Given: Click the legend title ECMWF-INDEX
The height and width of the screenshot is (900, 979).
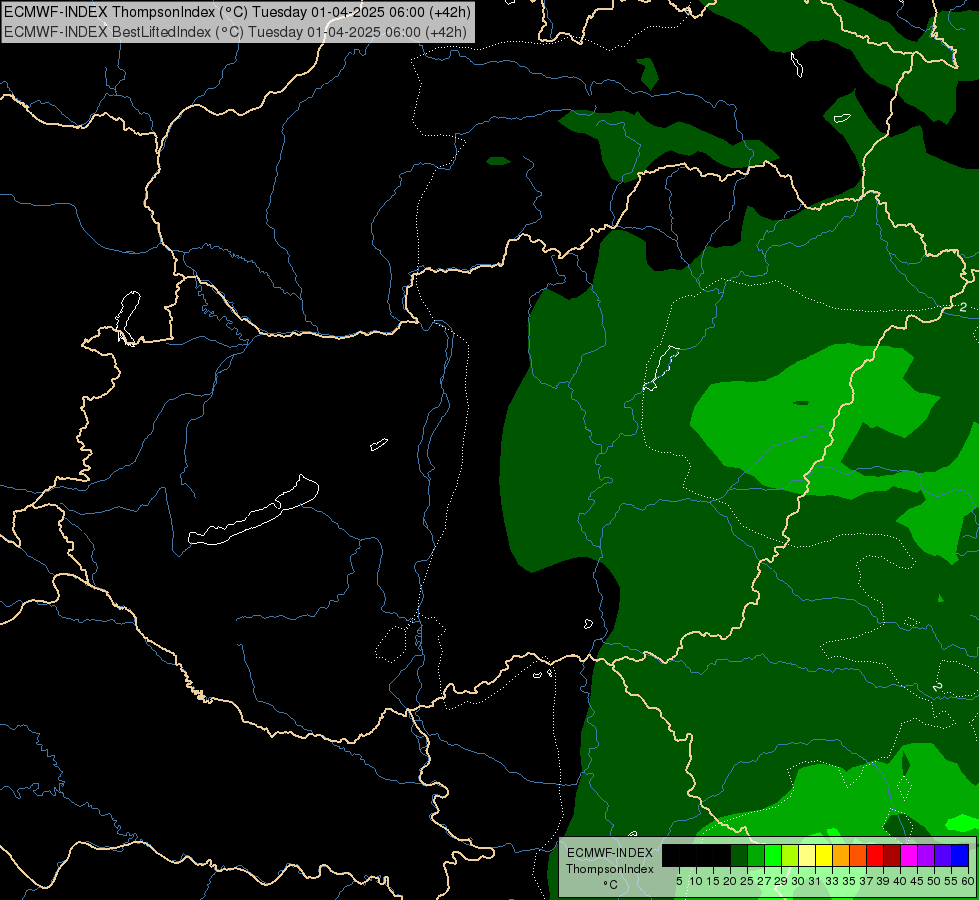Looking at the screenshot, I should (610, 853).
